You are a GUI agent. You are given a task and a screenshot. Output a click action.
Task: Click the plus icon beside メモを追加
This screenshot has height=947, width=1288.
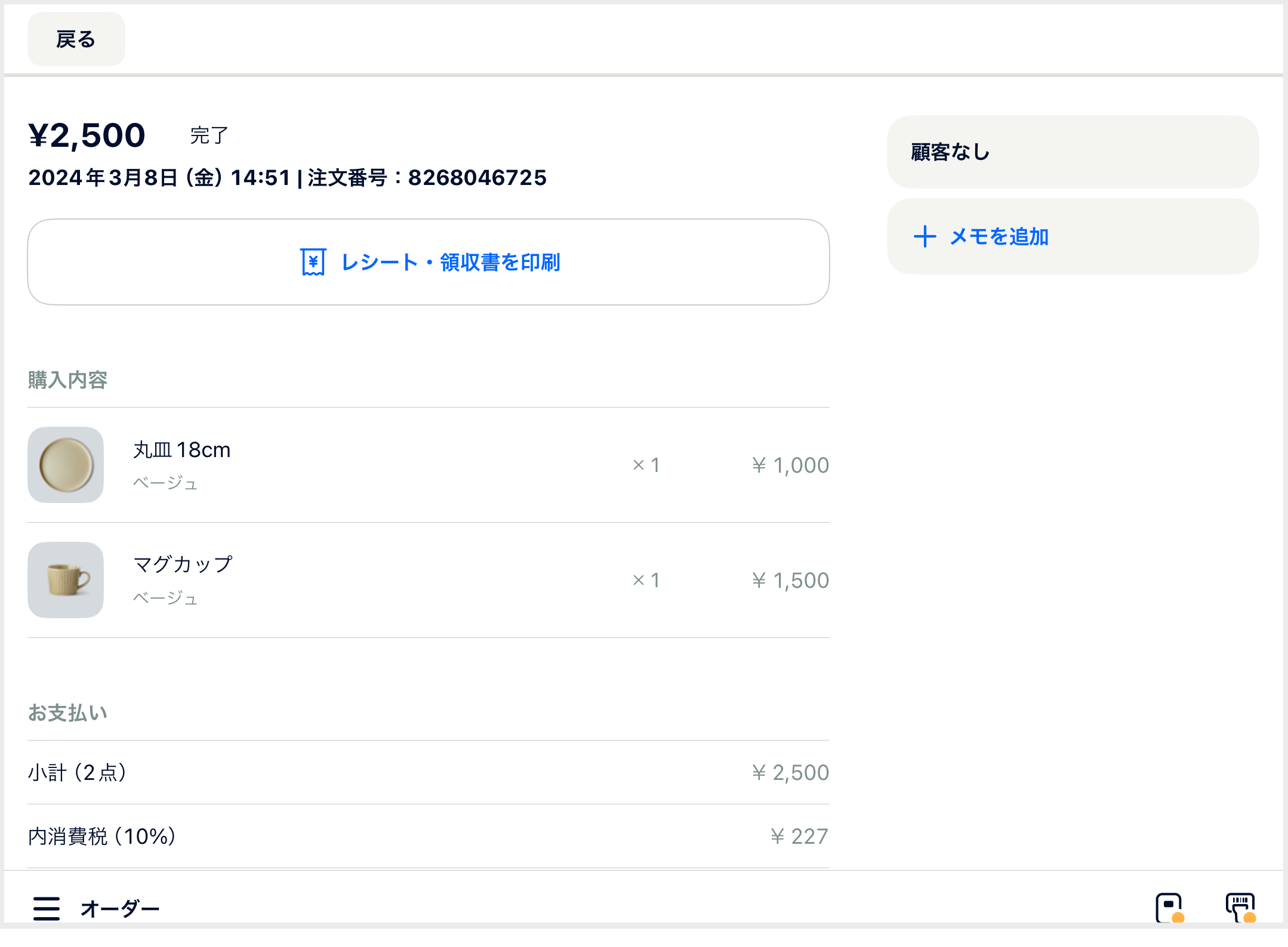[925, 236]
